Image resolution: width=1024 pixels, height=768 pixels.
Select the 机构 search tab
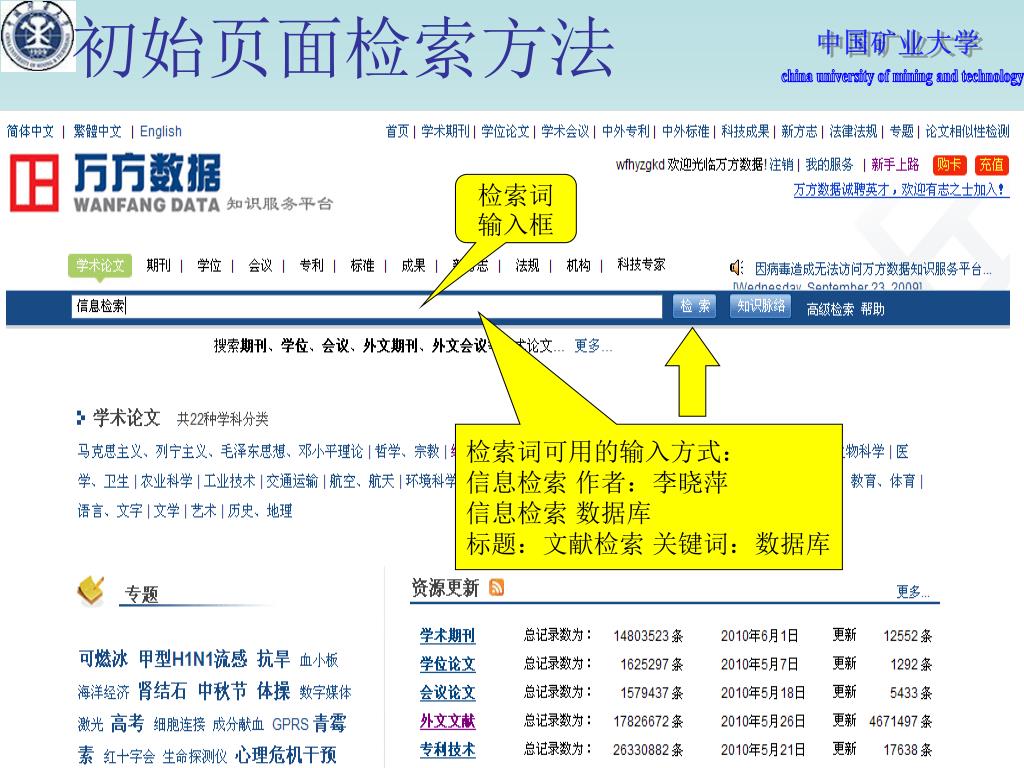[x=578, y=266]
